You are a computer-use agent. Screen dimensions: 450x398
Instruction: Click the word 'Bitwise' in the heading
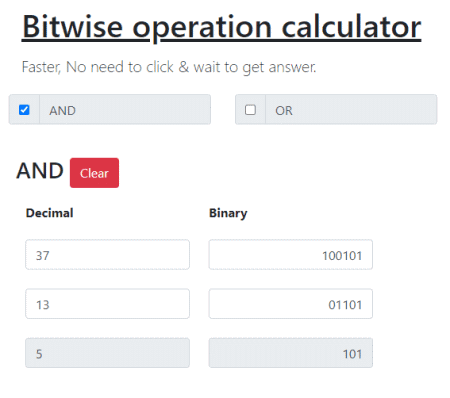(x=73, y=27)
